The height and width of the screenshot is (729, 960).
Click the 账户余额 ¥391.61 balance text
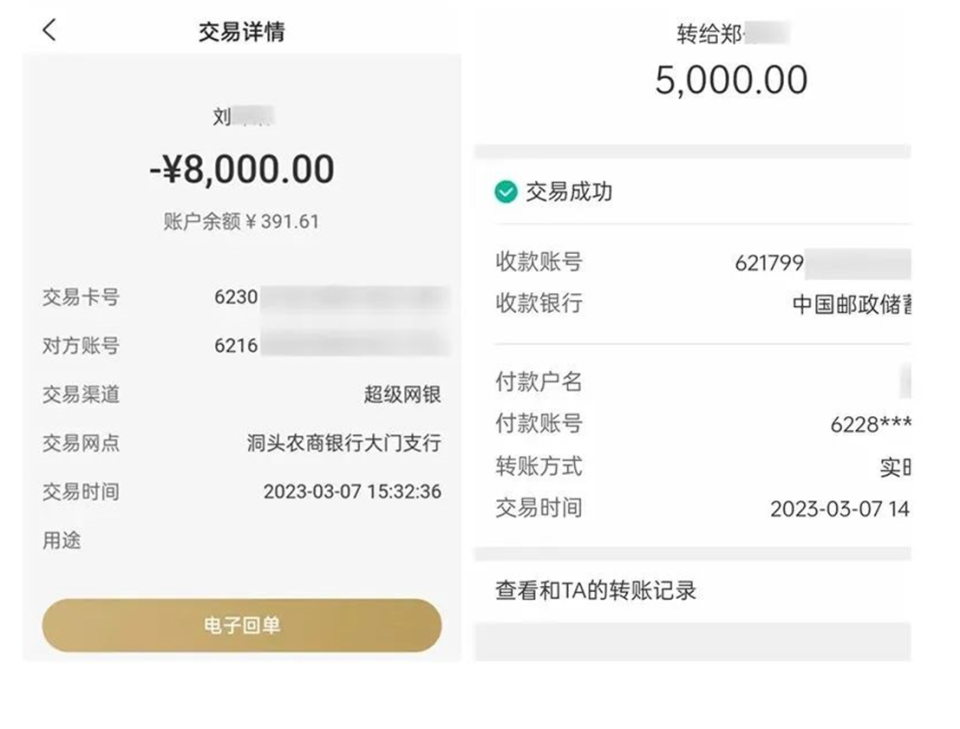[242, 222]
